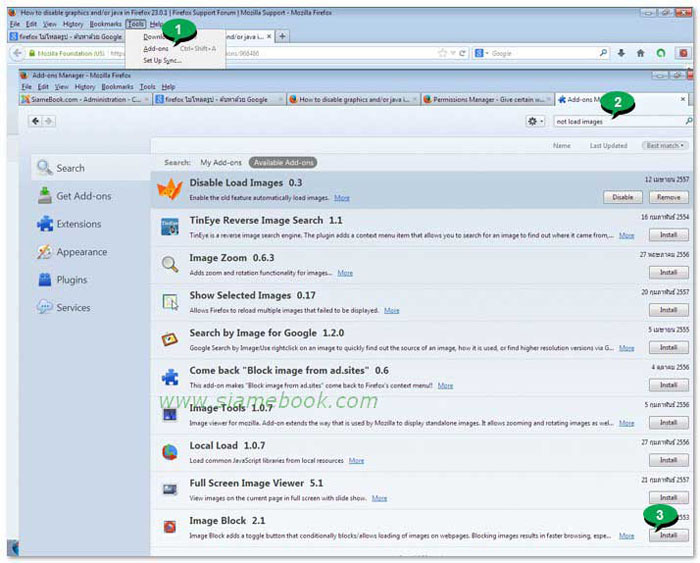This screenshot has width=700, height=563.
Task: Open the More link for Image Block
Action: tap(626, 535)
